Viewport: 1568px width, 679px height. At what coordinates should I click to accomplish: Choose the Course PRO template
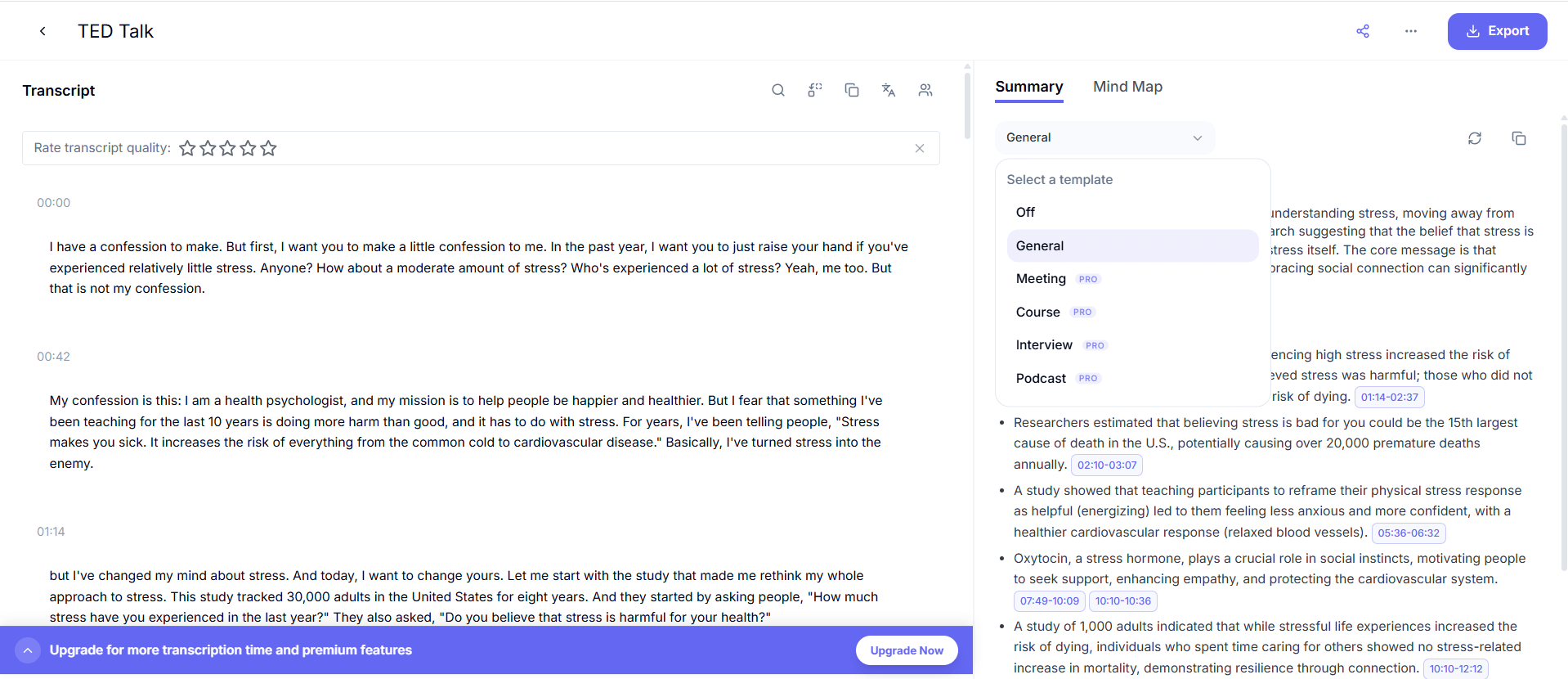(x=1132, y=312)
